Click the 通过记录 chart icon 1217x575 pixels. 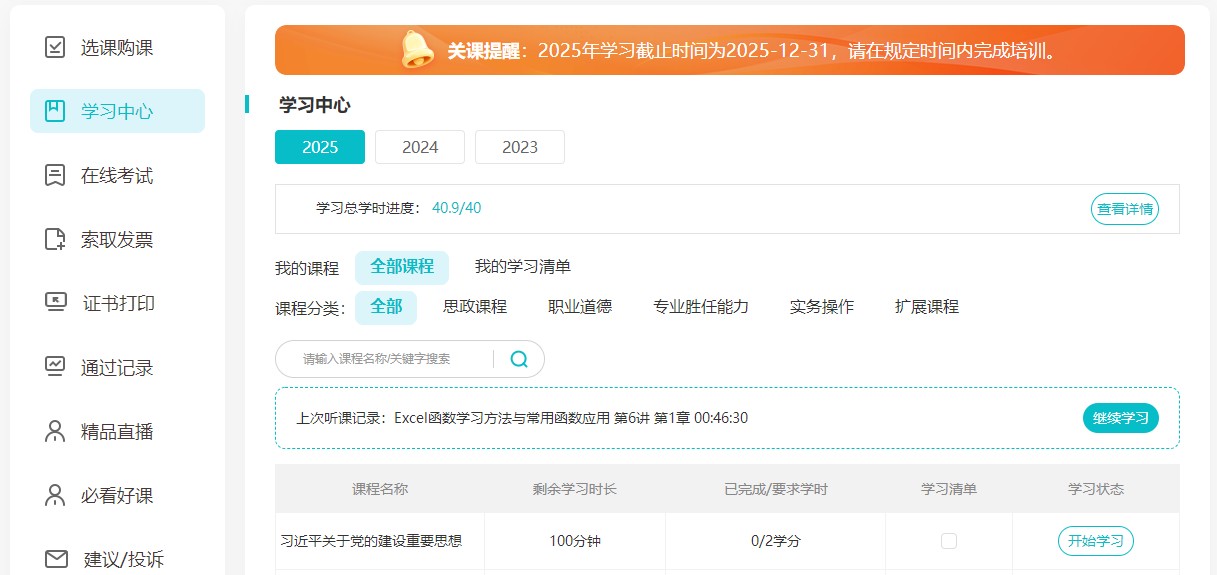click(56, 367)
